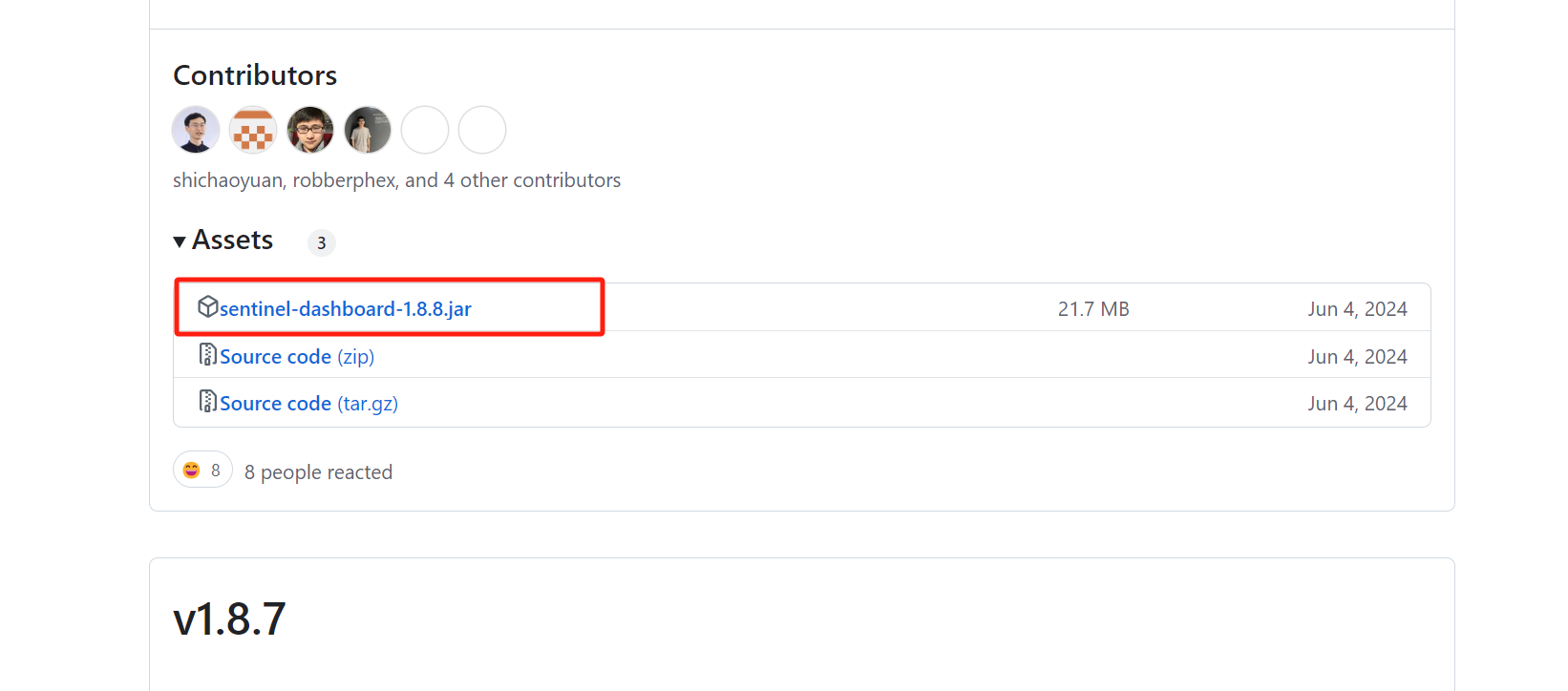1568x691 pixels.
Task: Click the fifth blank contributor avatar
Action: [x=425, y=130]
